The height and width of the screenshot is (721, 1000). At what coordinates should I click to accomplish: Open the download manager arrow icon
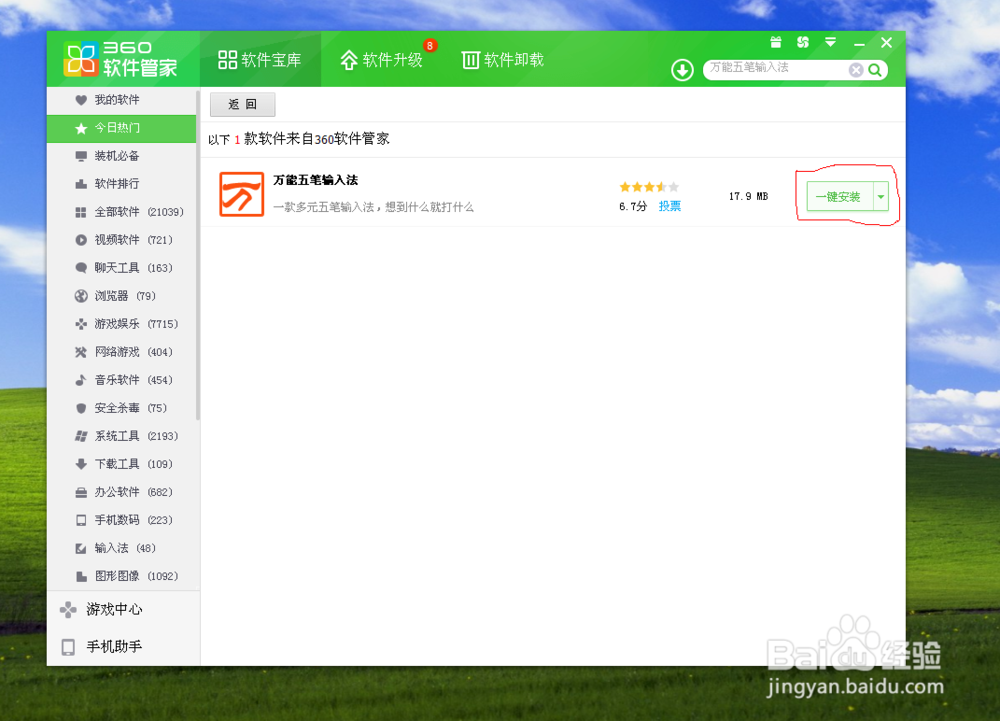[x=682, y=69]
